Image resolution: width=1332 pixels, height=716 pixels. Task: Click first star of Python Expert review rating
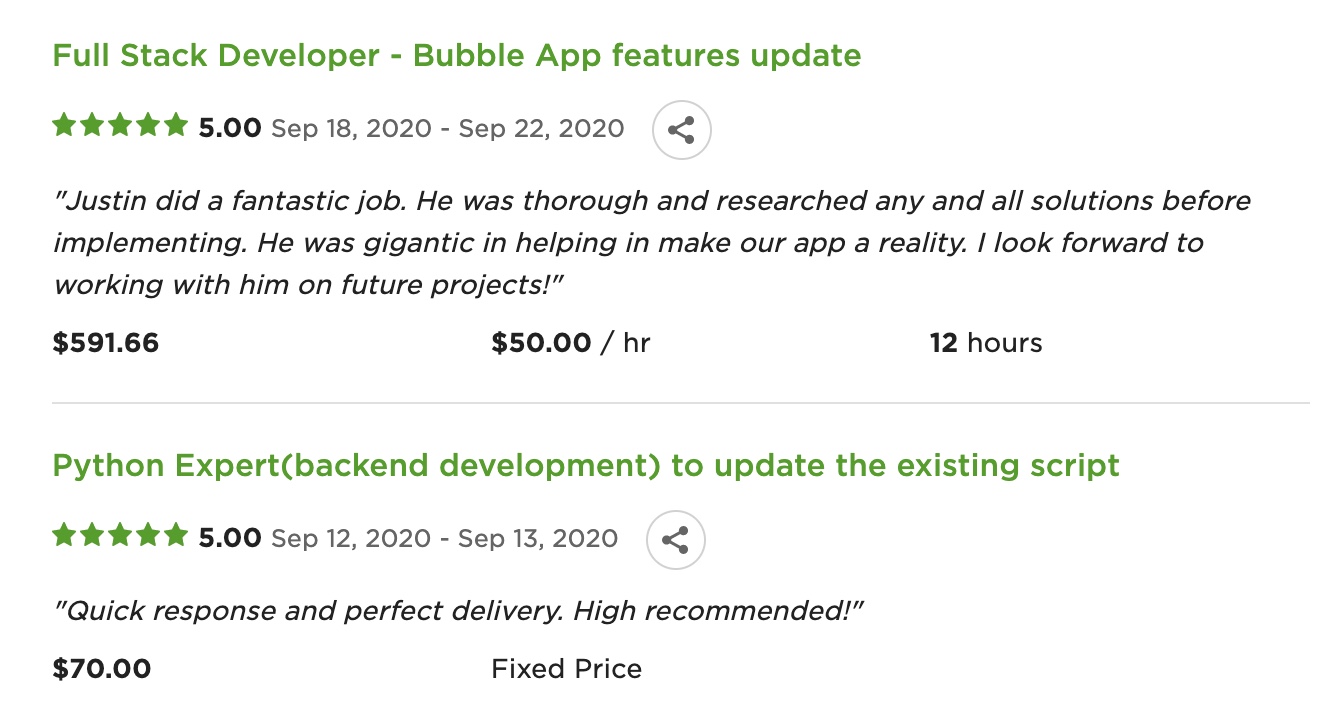[64, 536]
